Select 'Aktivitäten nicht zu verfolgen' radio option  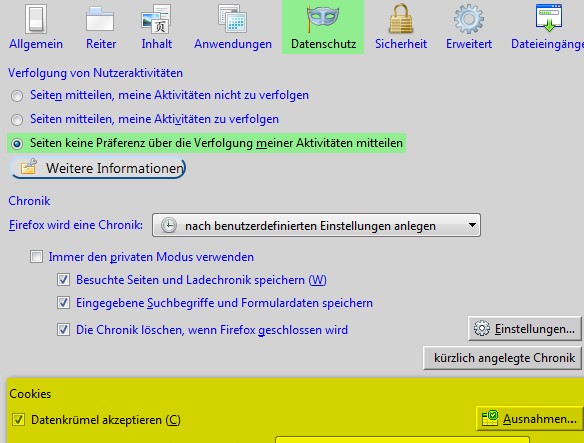pyautogui.click(x=17, y=96)
